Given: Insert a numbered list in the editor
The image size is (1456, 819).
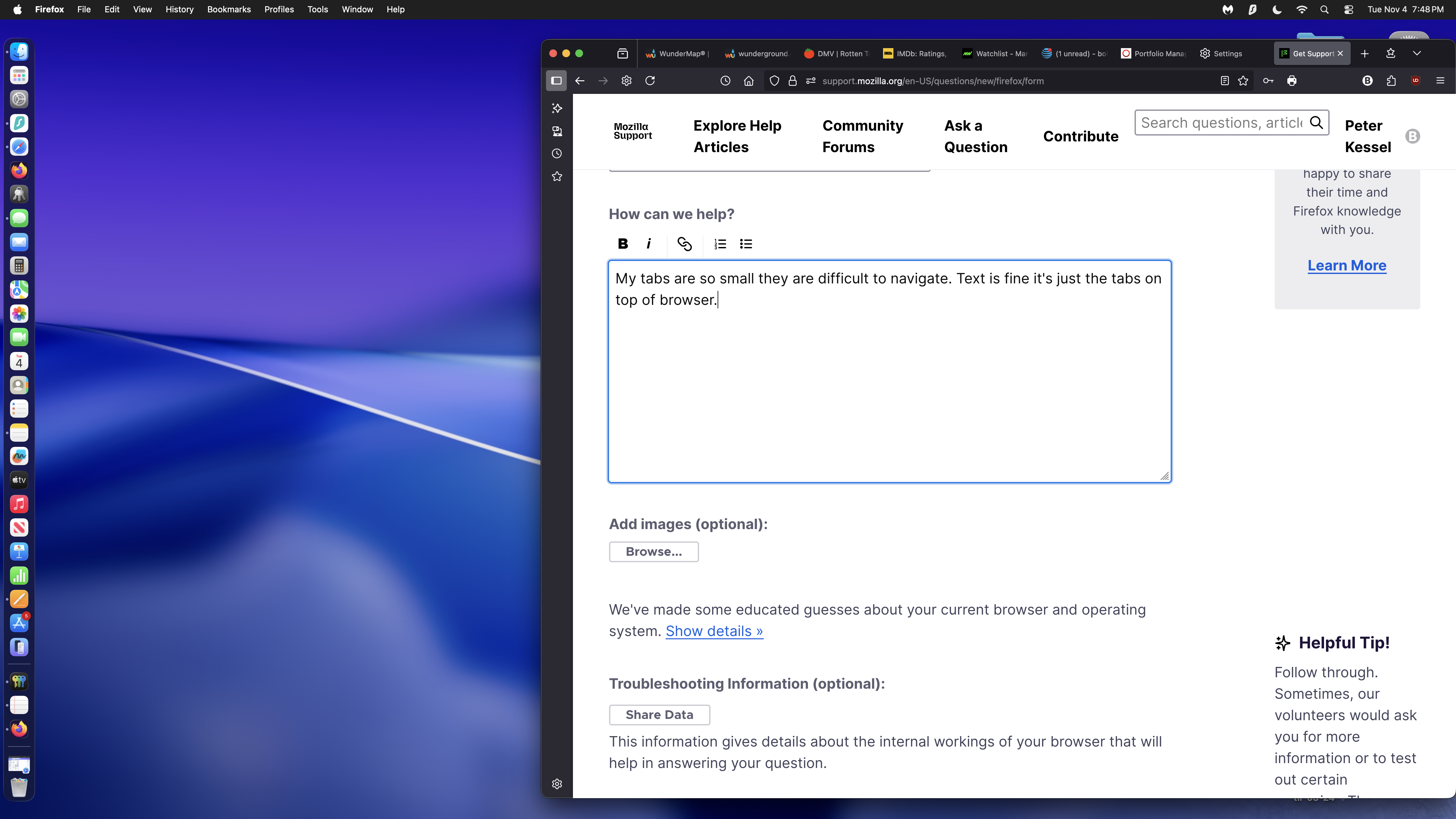Looking at the screenshot, I should [720, 244].
